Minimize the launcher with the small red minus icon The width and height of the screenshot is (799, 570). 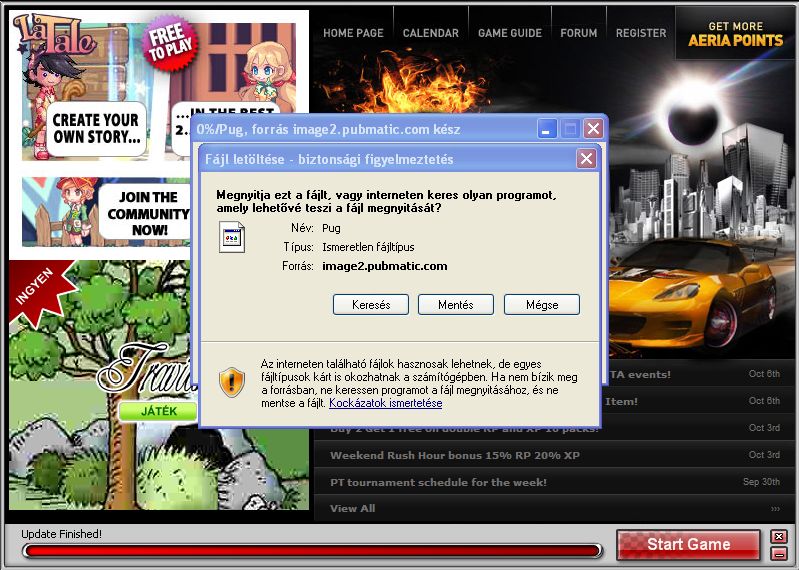pos(779,553)
